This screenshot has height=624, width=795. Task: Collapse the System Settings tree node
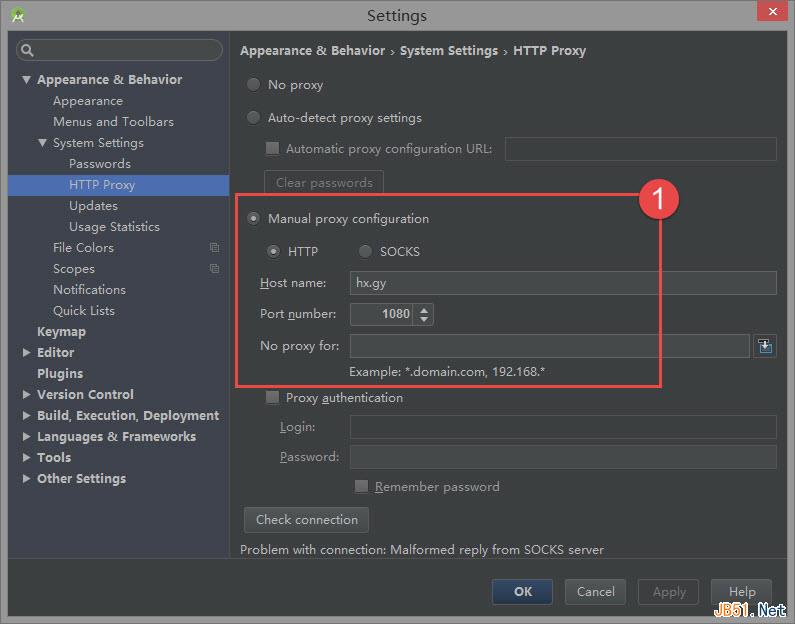(x=43, y=143)
